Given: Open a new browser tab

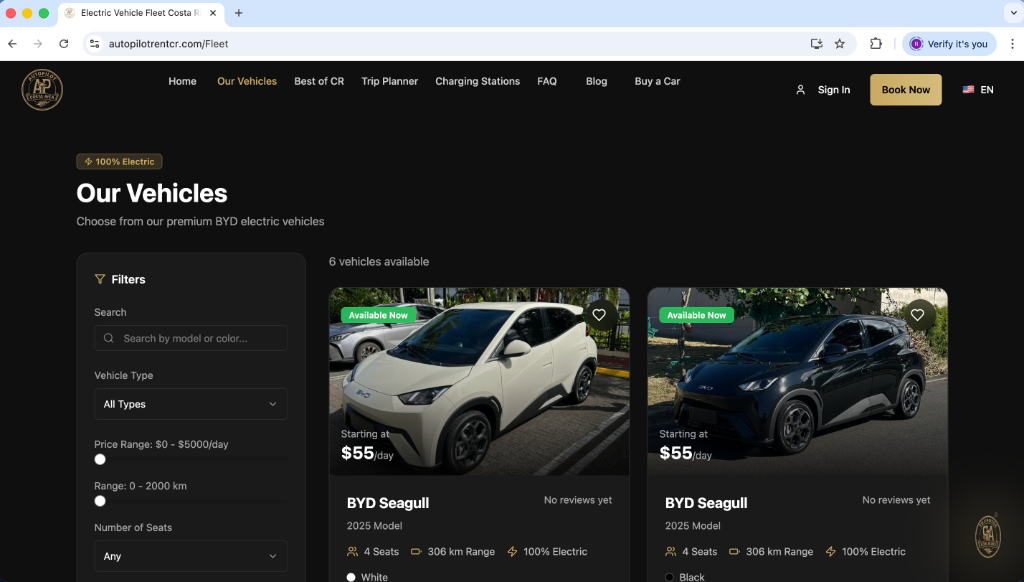Looking at the screenshot, I should pyautogui.click(x=238, y=13).
